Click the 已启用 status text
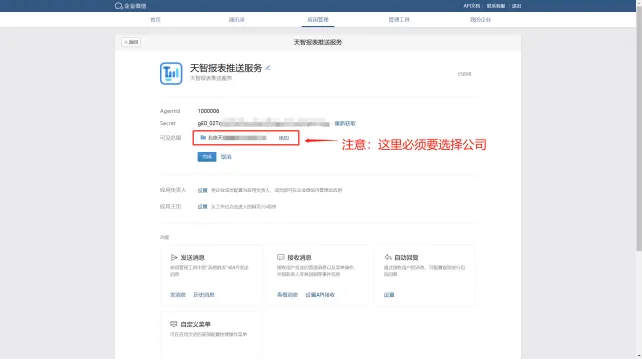This screenshot has height=360, width=642. click(464, 74)
